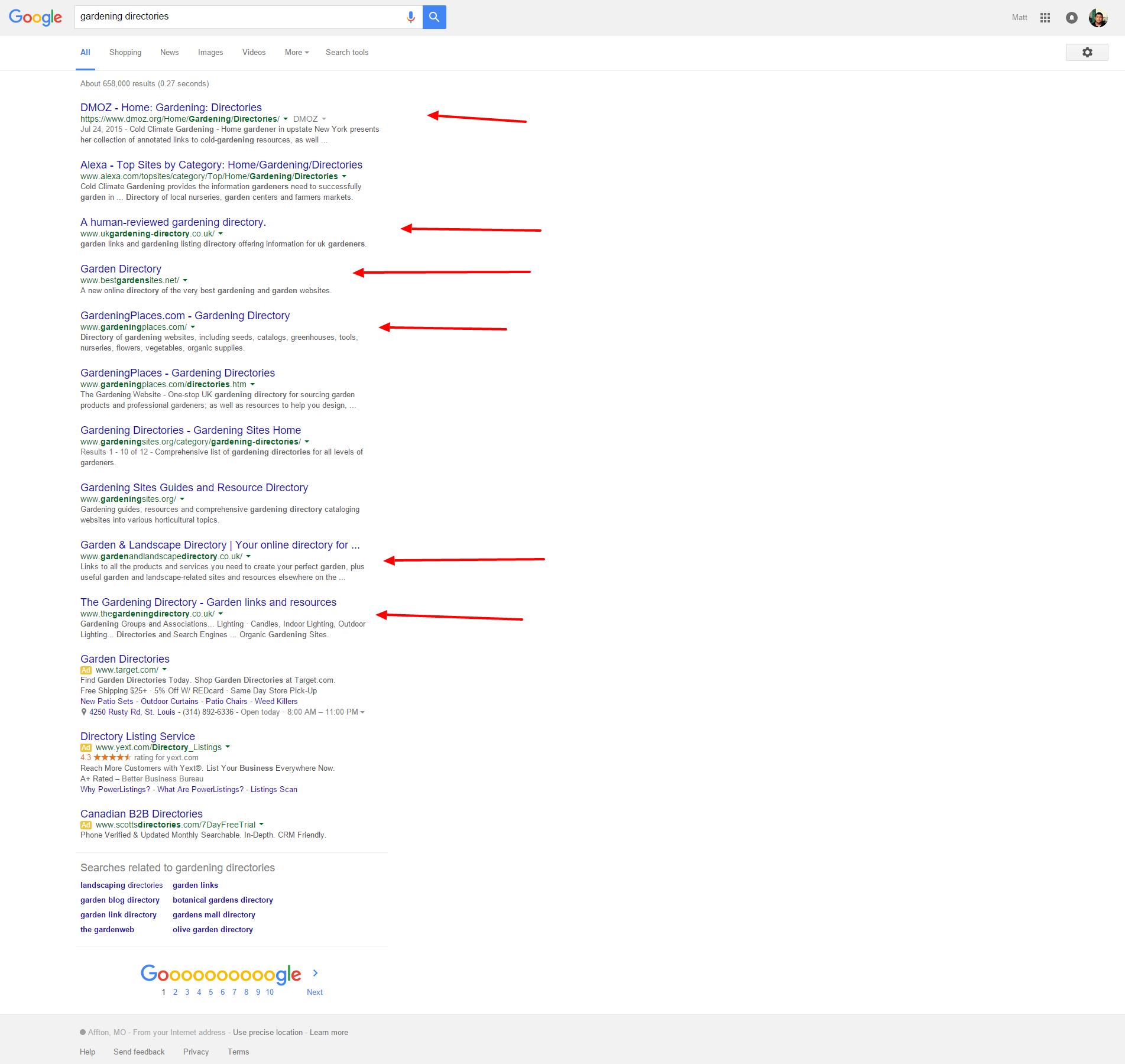Image resolution: width=1125 pixels, height=1064 pixels.
Task: Open Gardening Directories - Gardening Sites Home
Action: (190, 430)
